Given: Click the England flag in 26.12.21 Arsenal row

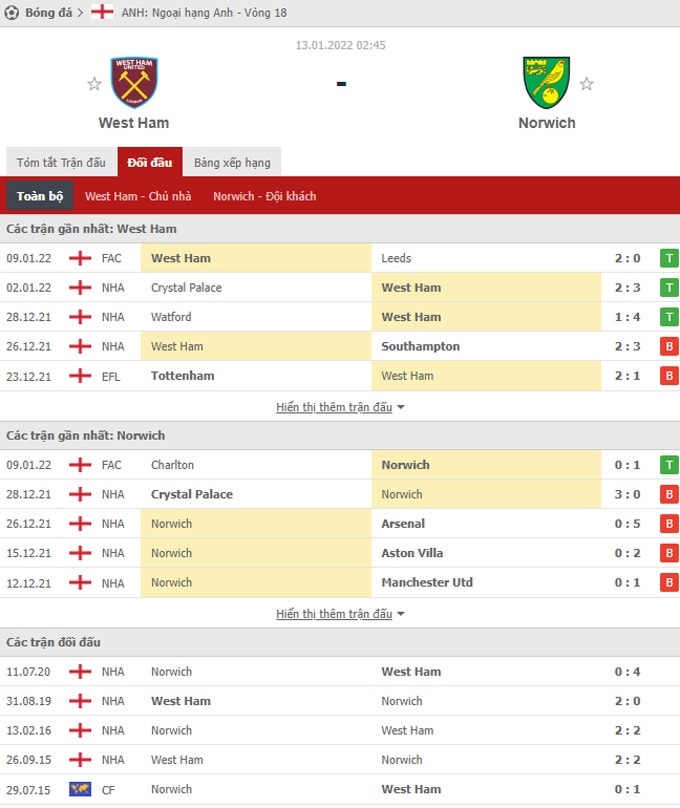Looking at the screenshot, I should [80, 524].
